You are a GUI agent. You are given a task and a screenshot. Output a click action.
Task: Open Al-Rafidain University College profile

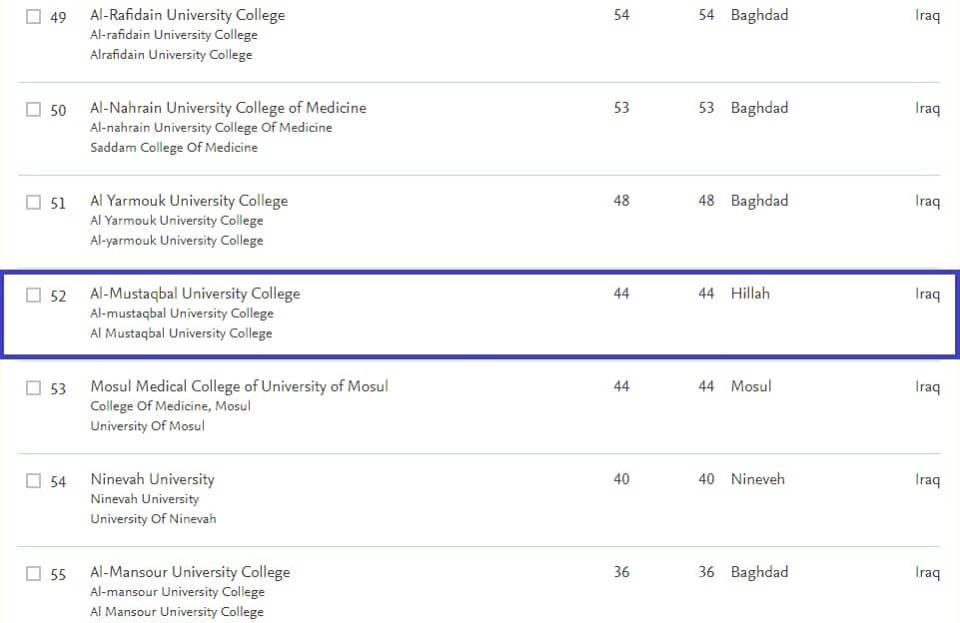point(187,15)
